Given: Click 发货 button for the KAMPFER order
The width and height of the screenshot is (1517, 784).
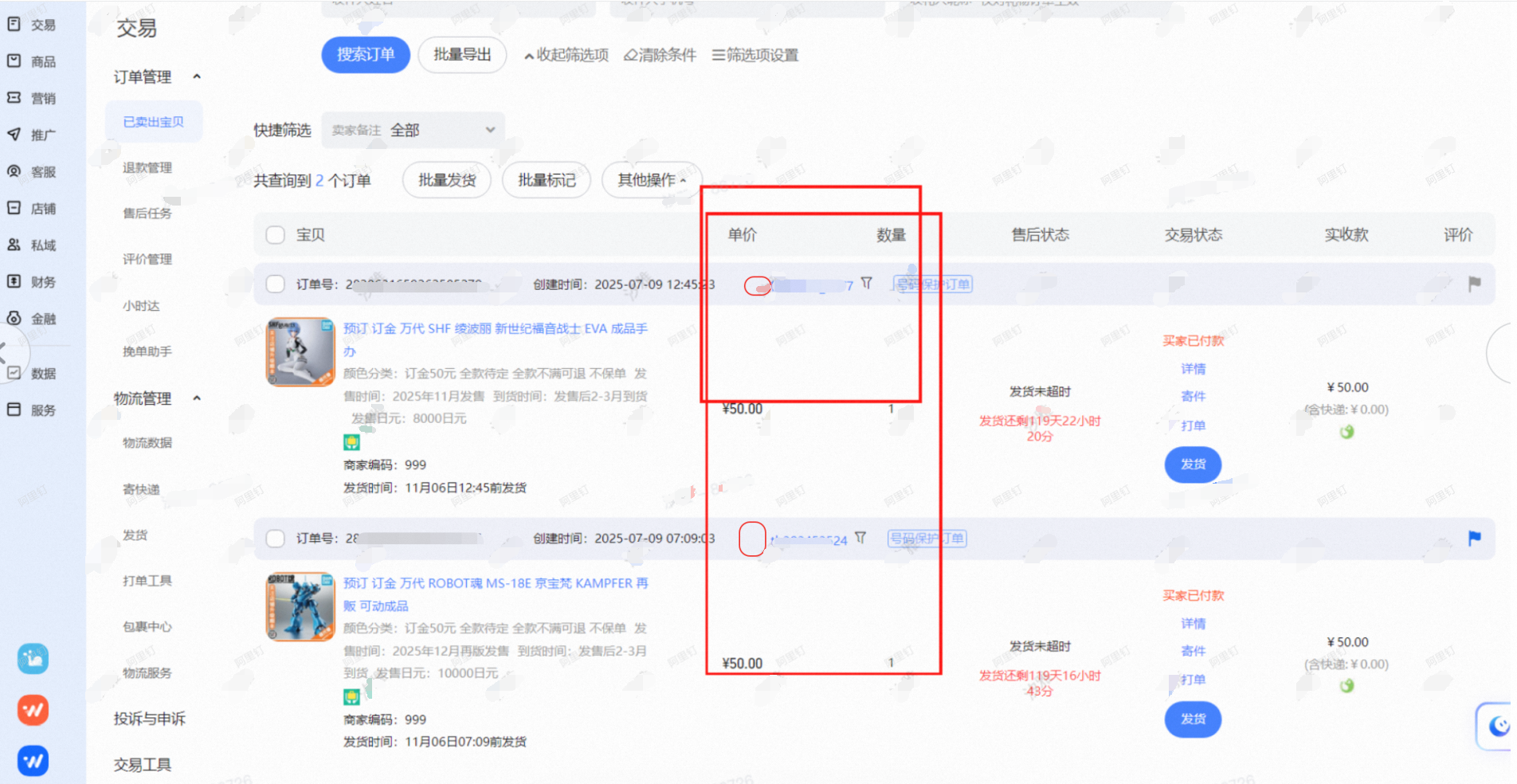Looking at the screenshot, I should (1193, 719).
